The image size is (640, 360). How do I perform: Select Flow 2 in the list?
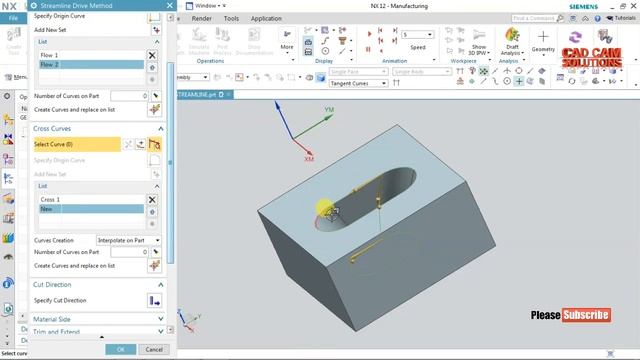tap(91, 64)
